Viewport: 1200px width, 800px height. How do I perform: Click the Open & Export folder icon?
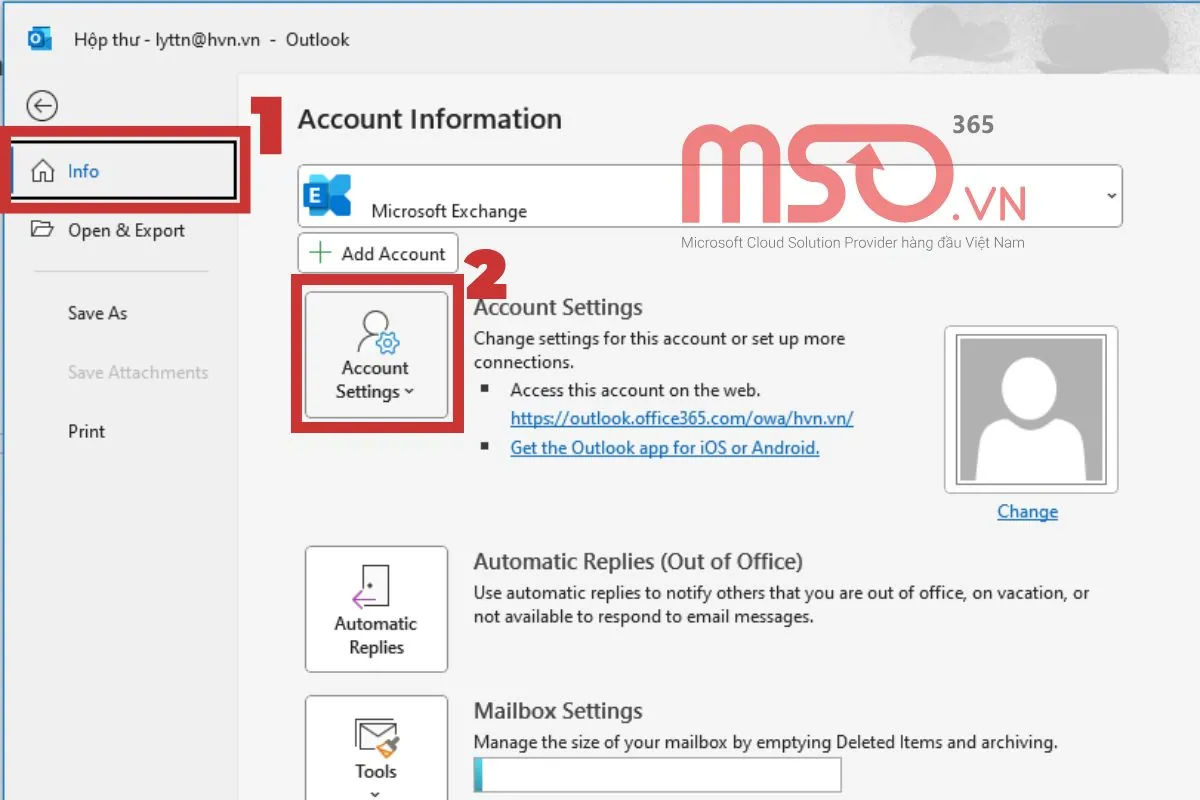pos(42,230)
